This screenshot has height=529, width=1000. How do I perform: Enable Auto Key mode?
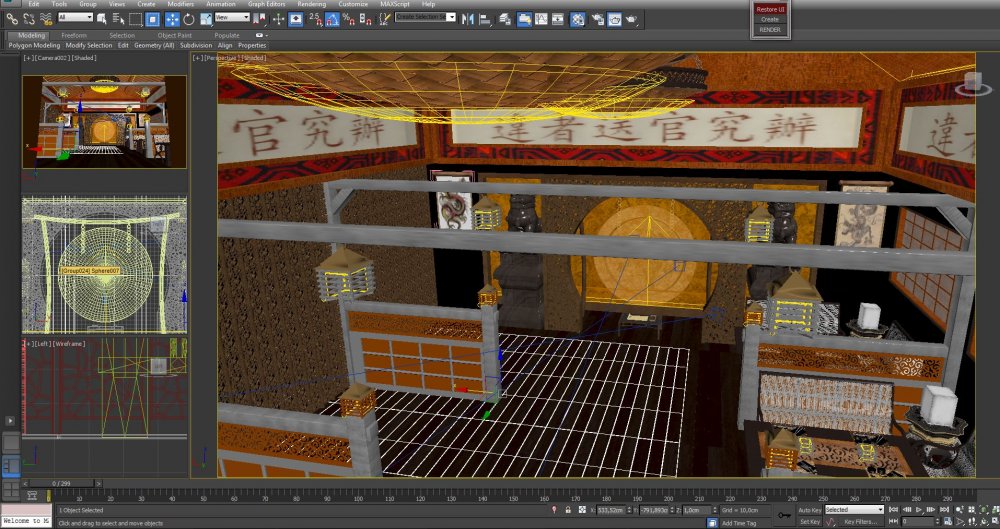(x=809, y=510)
